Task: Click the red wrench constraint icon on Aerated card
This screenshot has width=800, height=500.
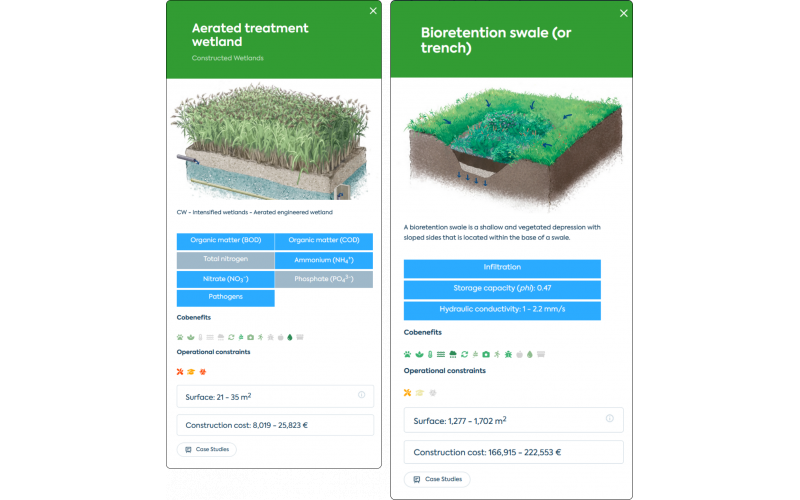Action: click(x=180, y=371)
